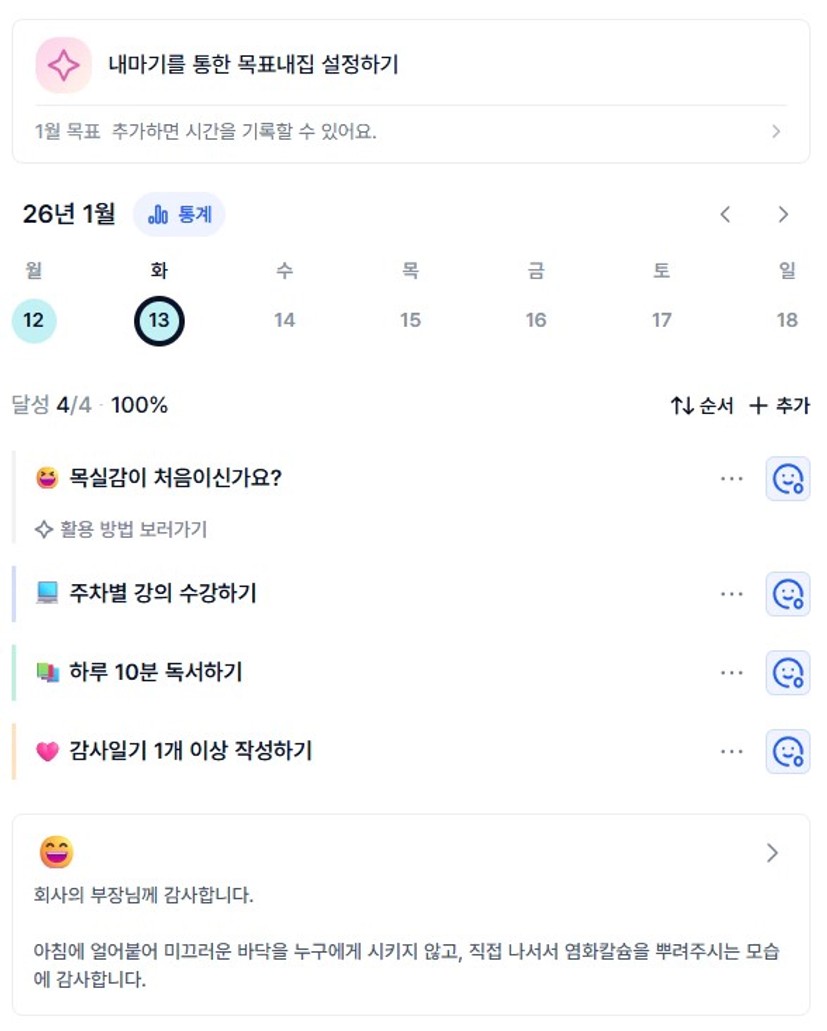Screen dimensions: 827x1031
Task: Select Tuesday the 13th in calendar
Action: 159,321
